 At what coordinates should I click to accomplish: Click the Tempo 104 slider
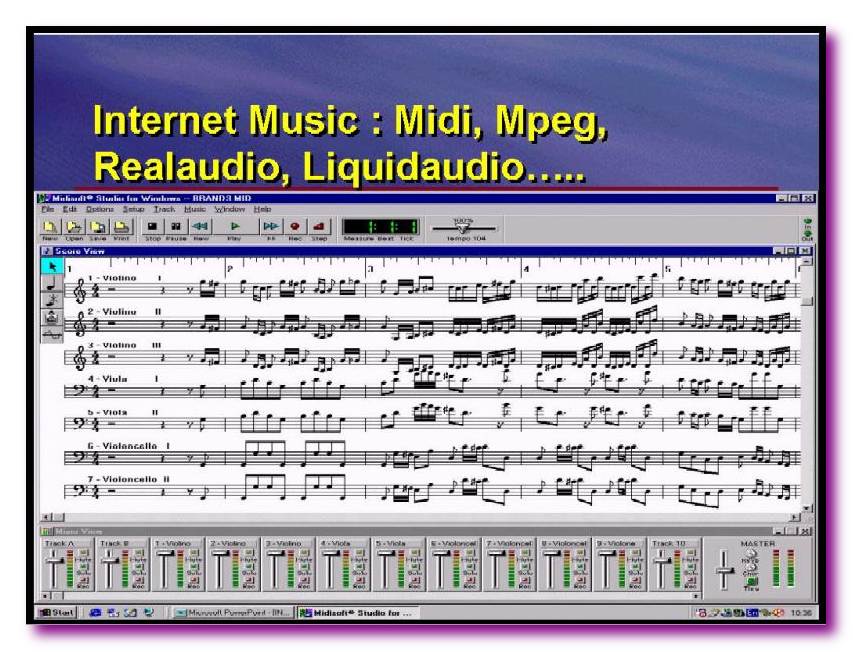(463, 228)
